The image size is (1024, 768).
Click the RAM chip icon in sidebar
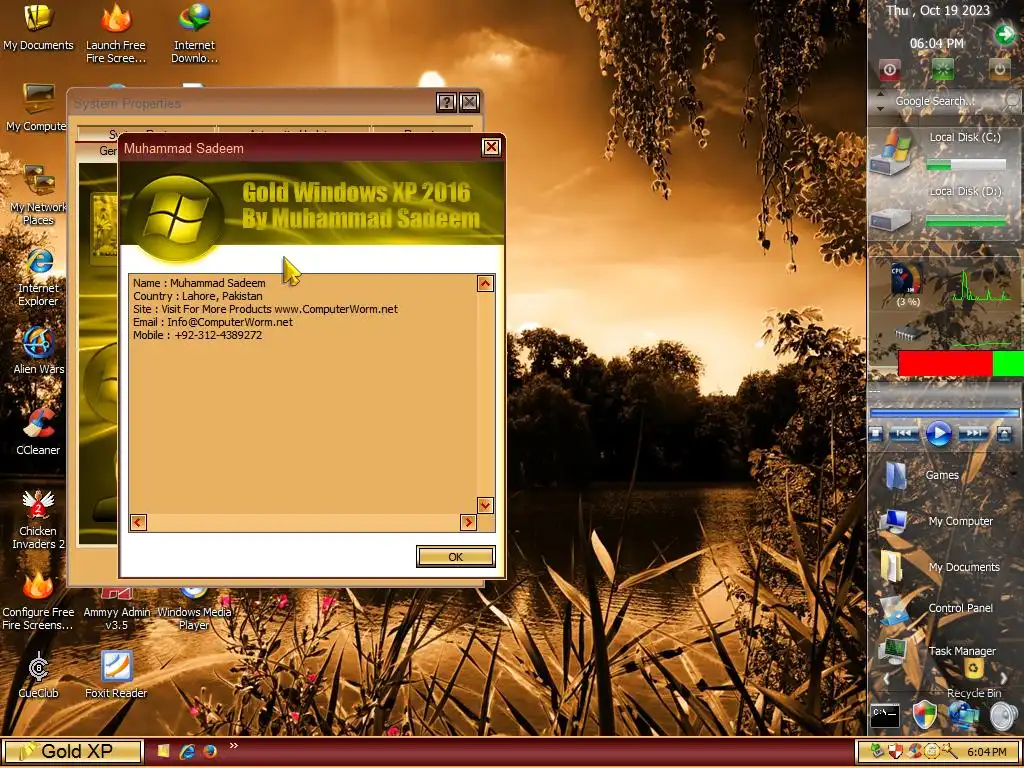910,334
